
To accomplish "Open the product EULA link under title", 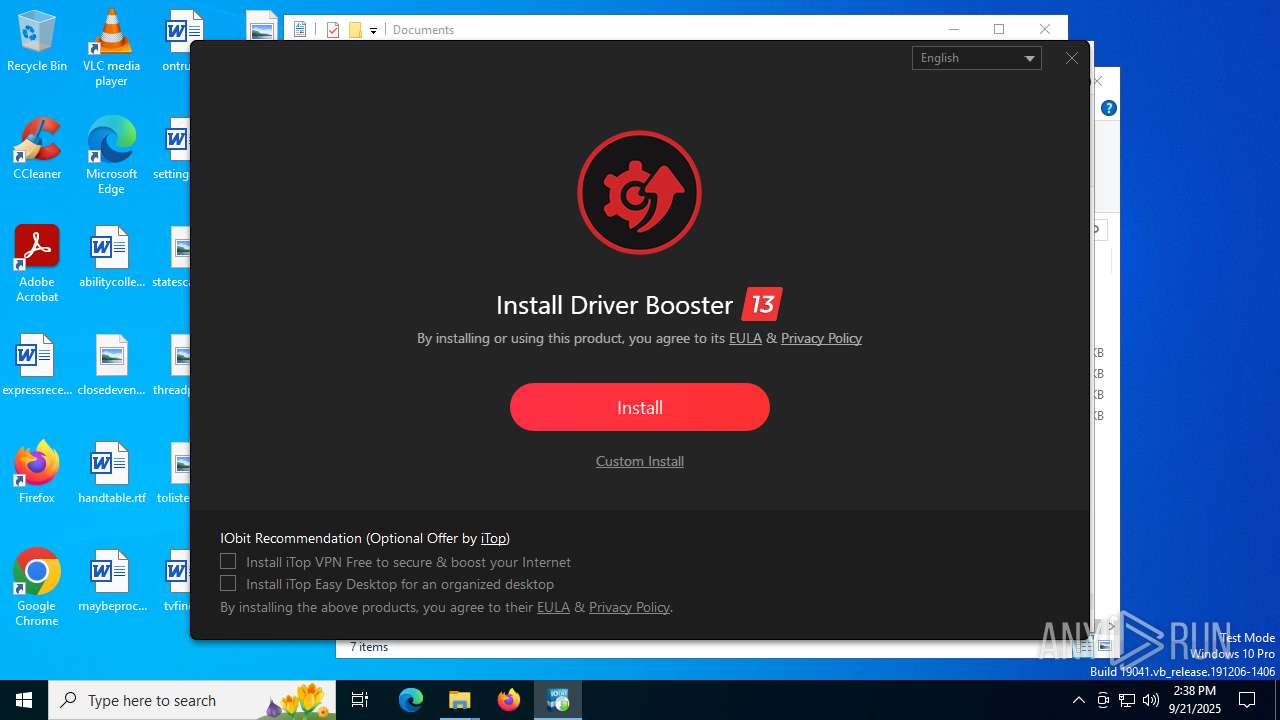I will [x=745, y=338].
